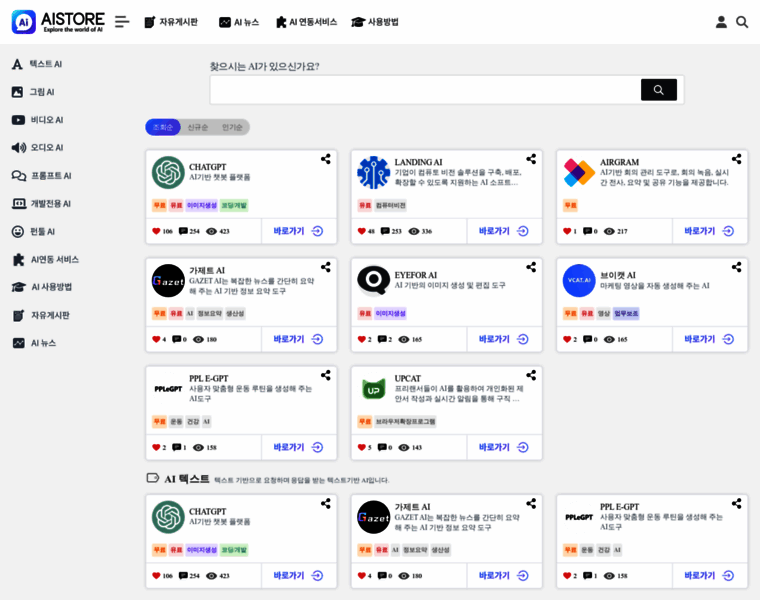Open comments on LANDING AI card
The height and width of the screenshot is (600, 760).
click(385, 231)
